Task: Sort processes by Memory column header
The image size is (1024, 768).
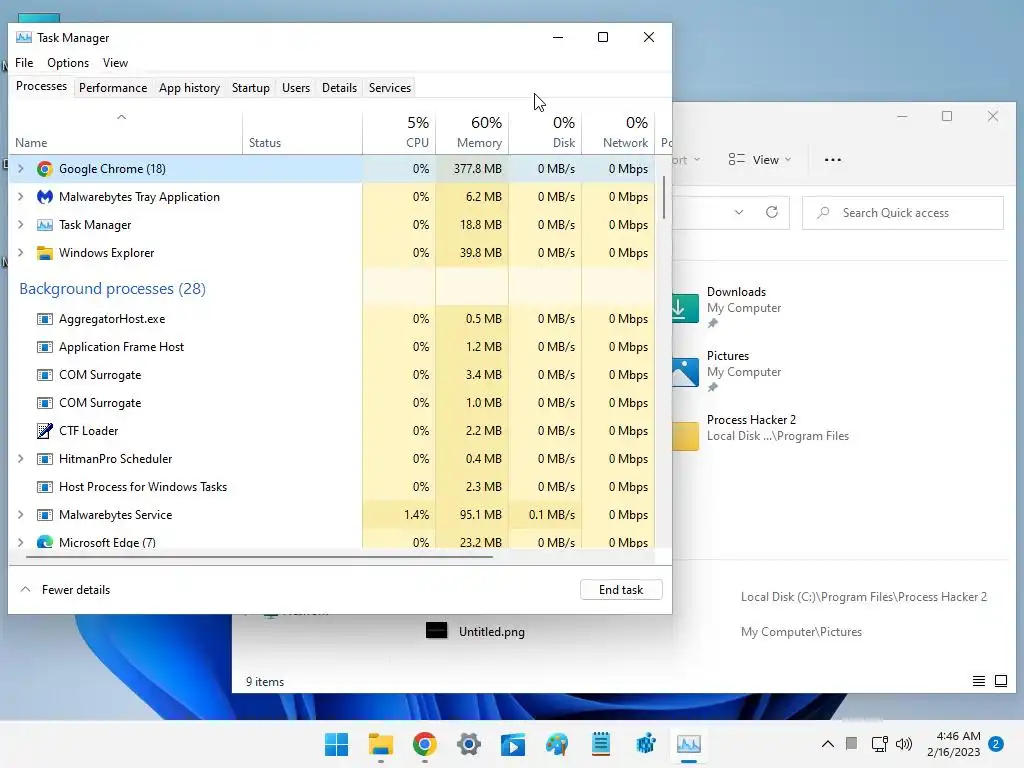Action: (472, 133)
